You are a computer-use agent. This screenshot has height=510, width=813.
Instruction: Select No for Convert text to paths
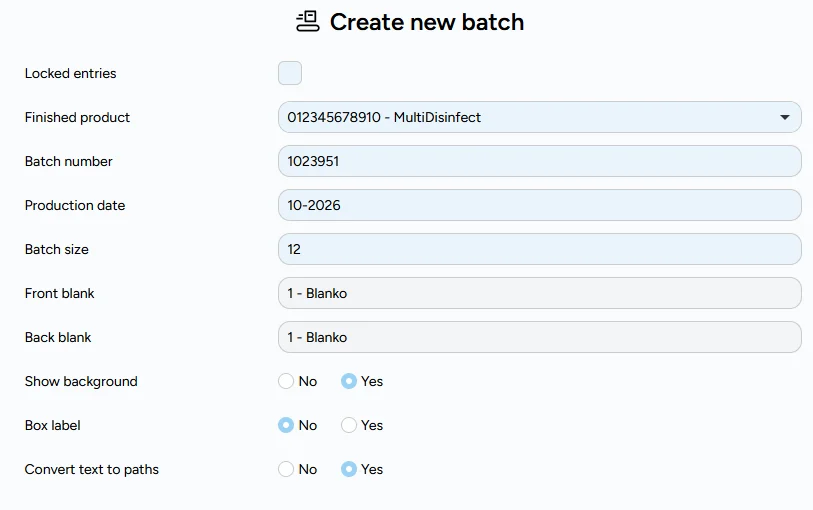pos(286,470)
